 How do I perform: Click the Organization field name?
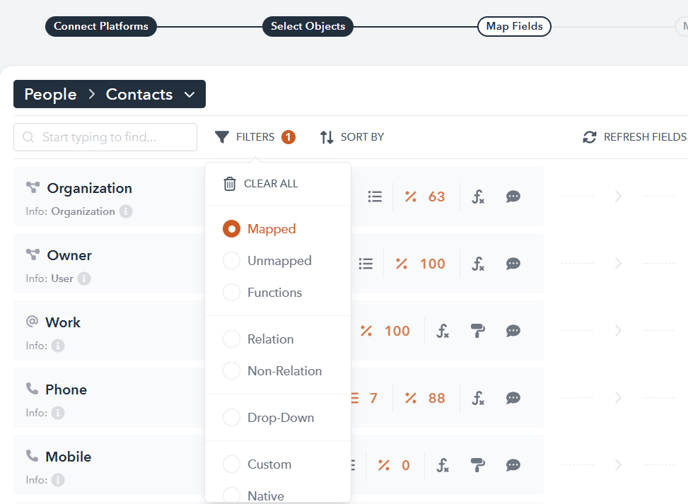tap(90, 188)
